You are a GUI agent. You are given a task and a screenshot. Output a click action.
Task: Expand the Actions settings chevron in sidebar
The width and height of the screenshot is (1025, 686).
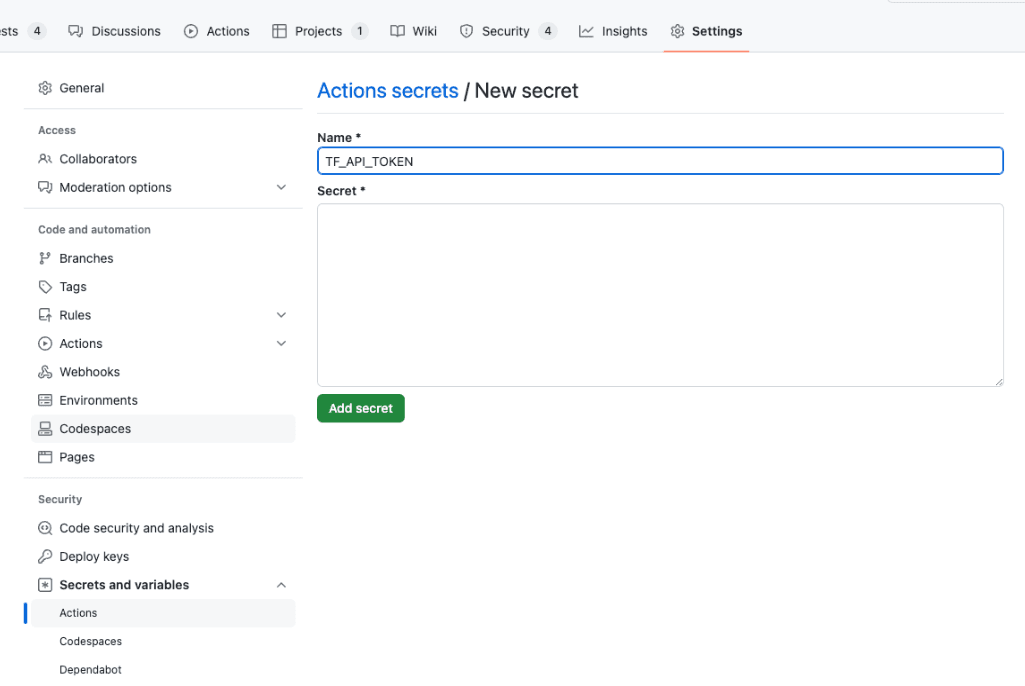coord(281,343)
